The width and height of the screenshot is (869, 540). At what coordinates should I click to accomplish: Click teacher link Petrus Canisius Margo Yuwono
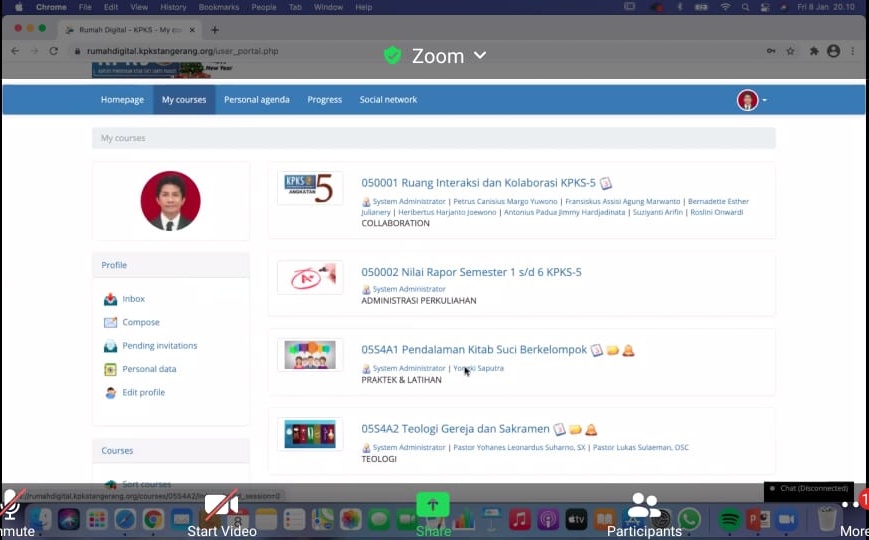505,202
